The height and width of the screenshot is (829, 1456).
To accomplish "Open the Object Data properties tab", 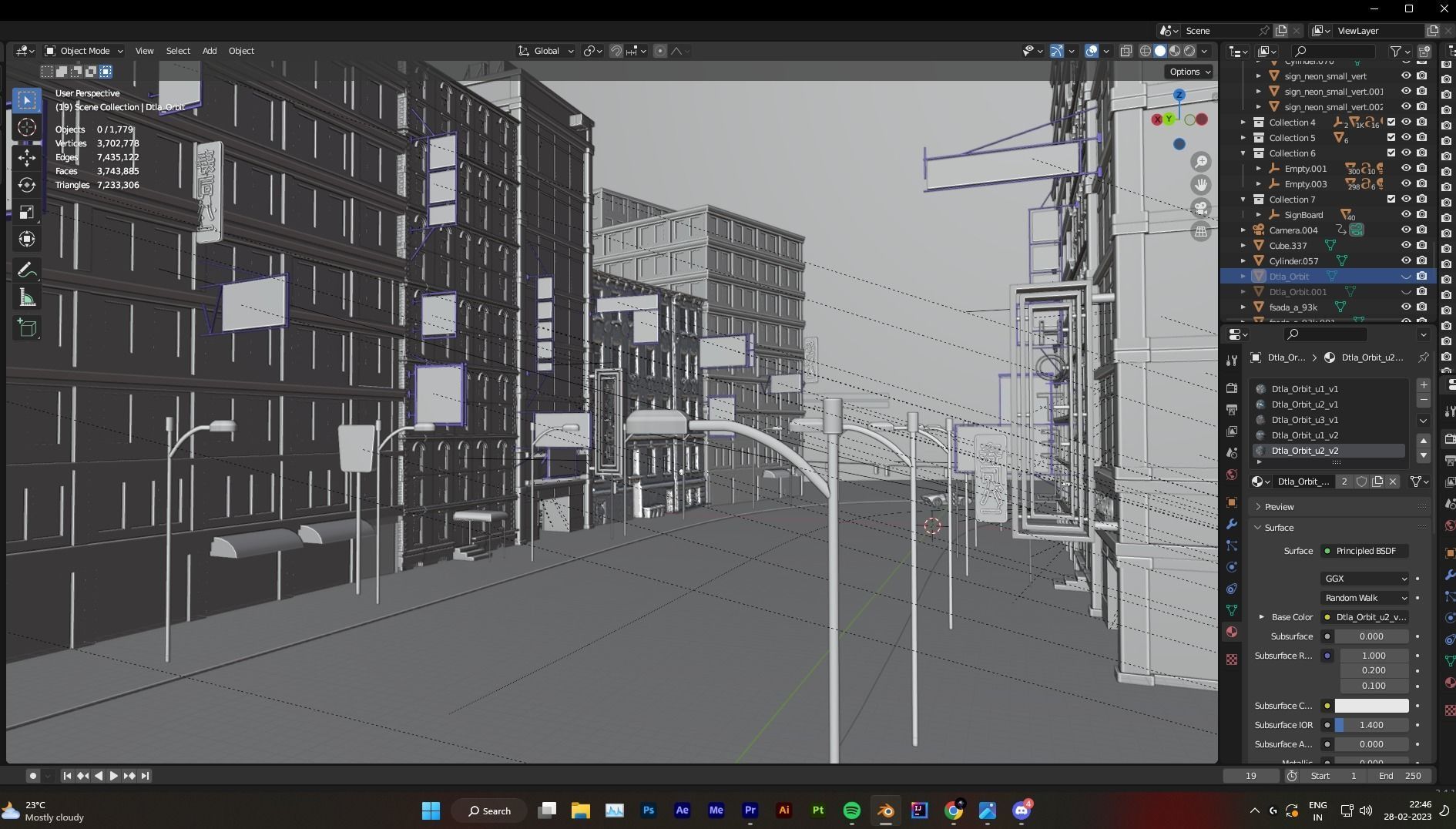I will [x=1232, y=610].
